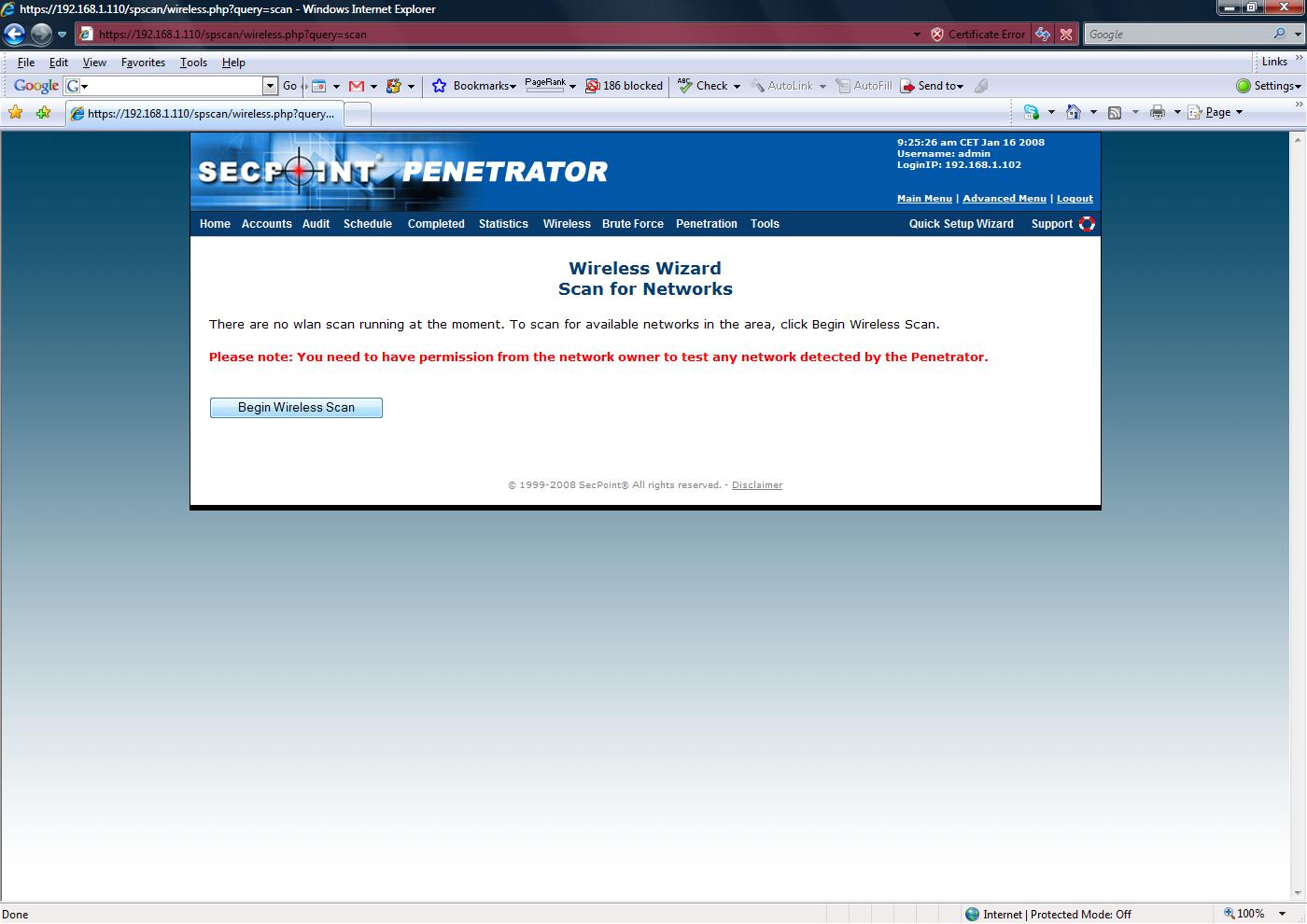Open the Statistics nav item
Screen dimensions: 1307x924
pos(503,224)
